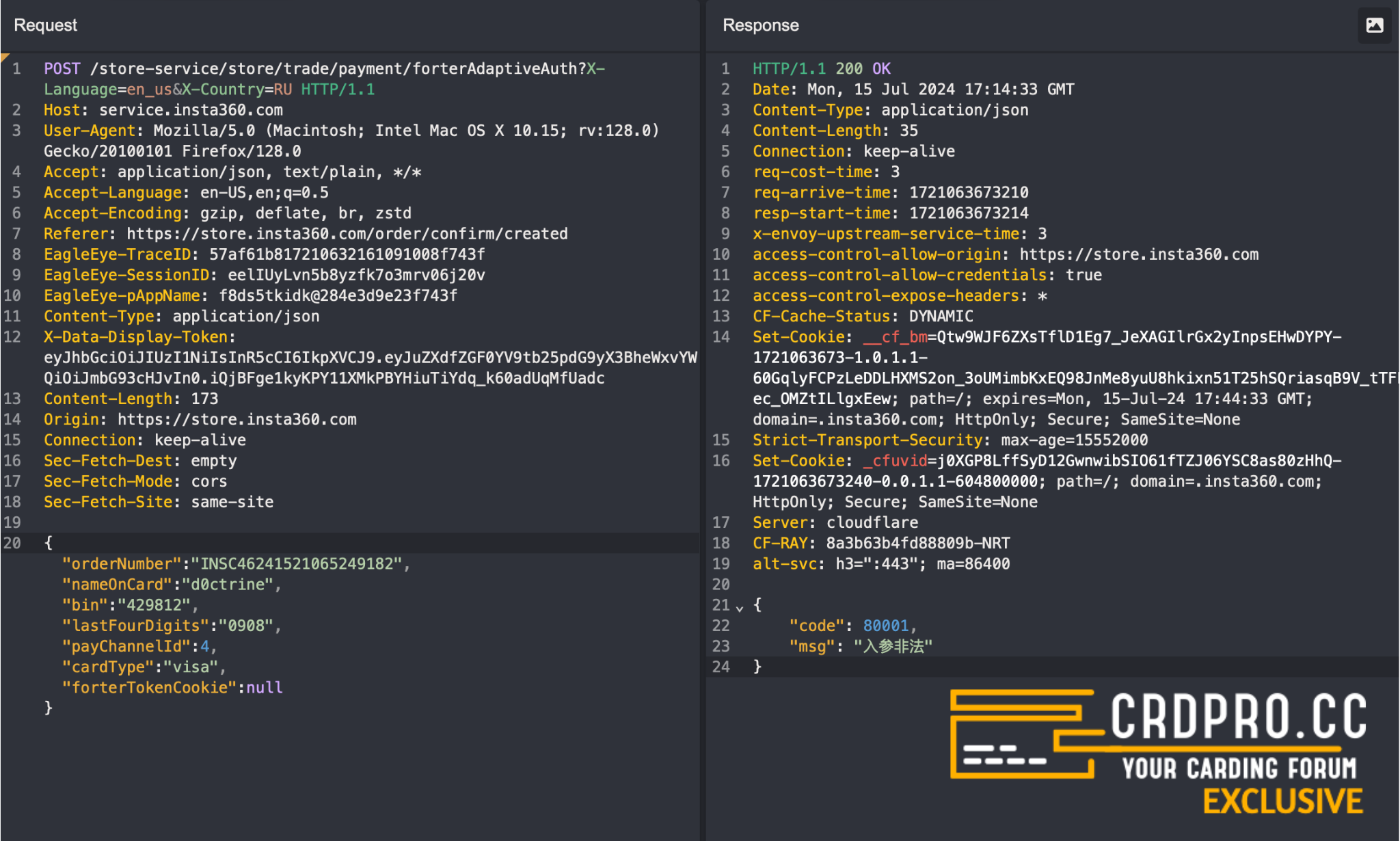Viewport: 1400px width, 841px height.
Task: Click the Response panel title
Action: click(x=761, y=25)
